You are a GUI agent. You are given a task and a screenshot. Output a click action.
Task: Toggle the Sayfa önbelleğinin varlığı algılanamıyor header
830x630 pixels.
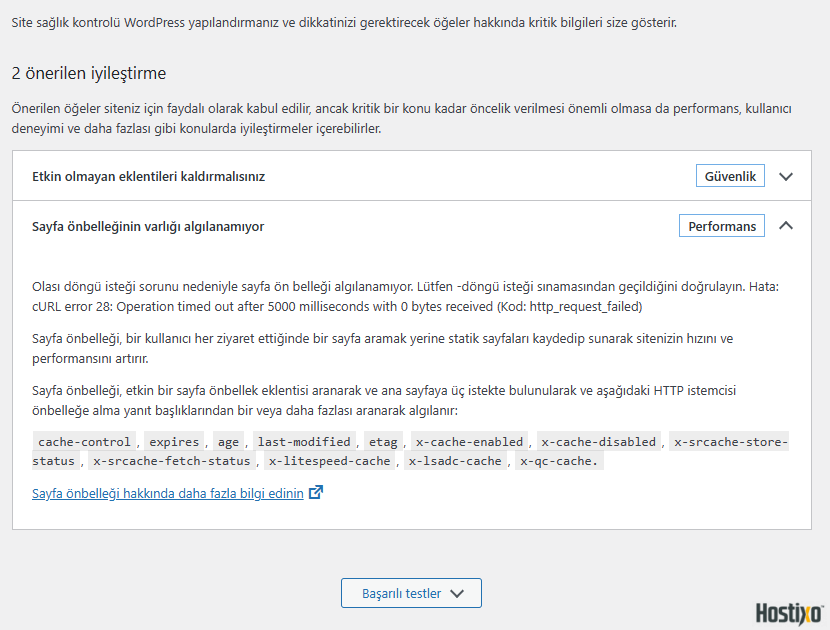[149, 226]
